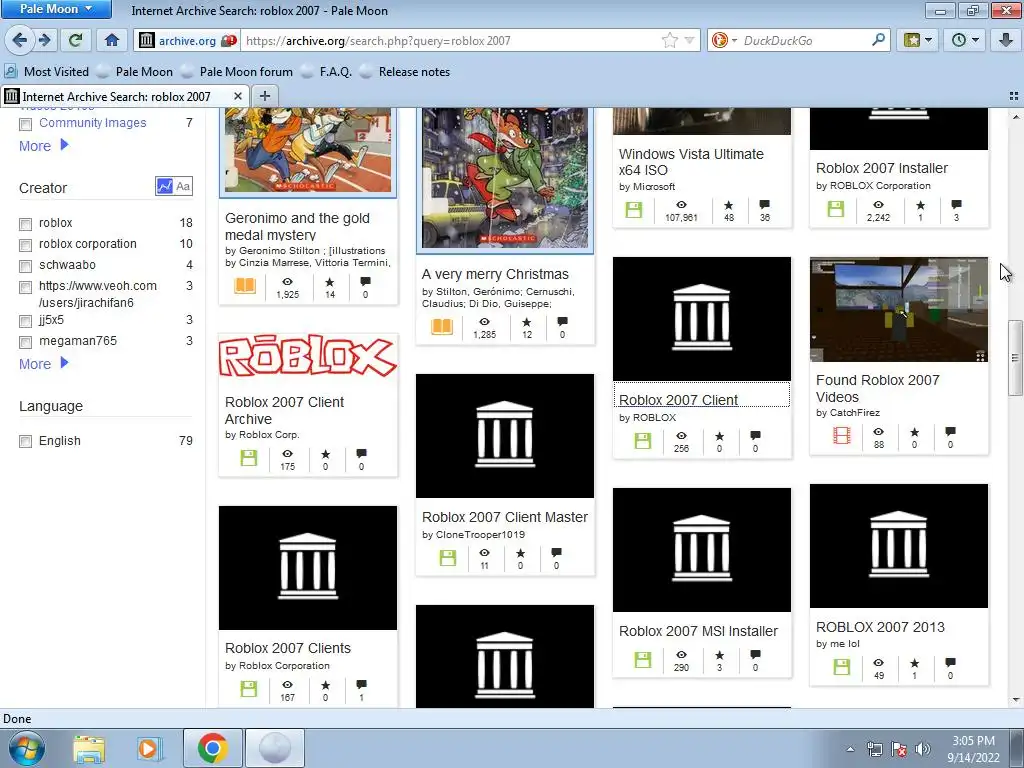Open the Release notes bookmark

click(x=405, y=72)
